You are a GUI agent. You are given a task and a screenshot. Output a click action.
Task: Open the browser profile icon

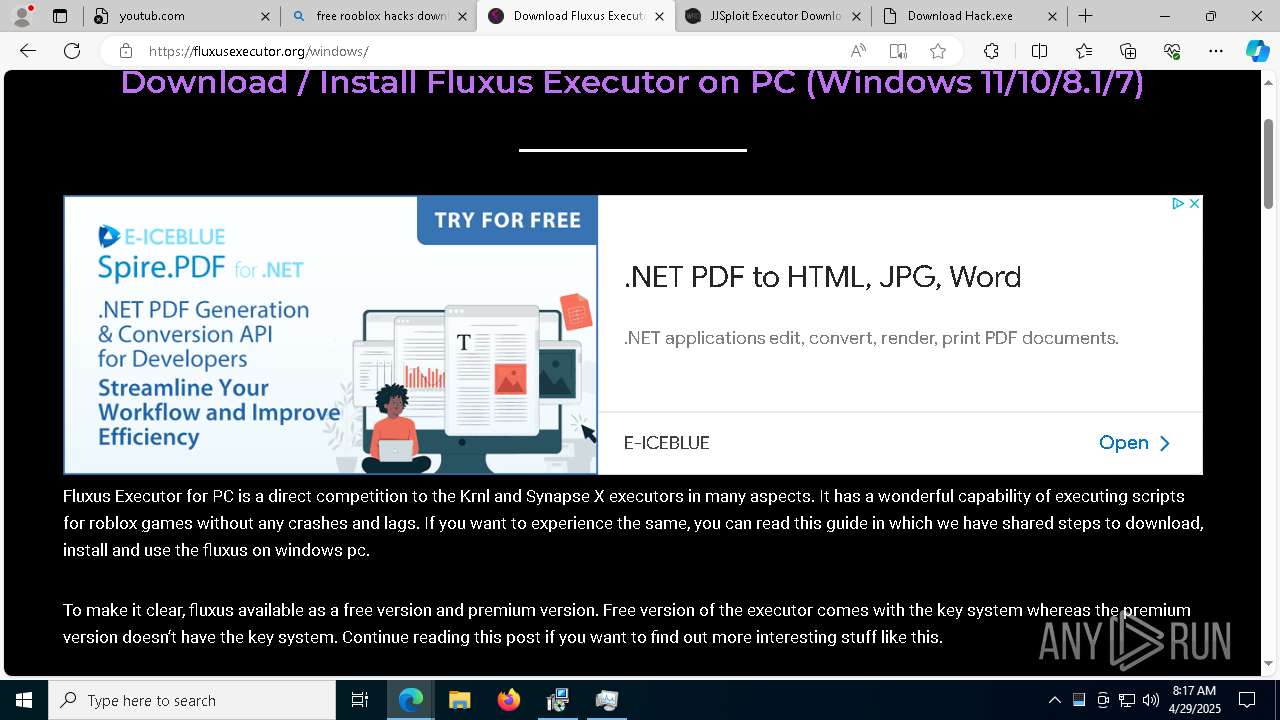22,16
